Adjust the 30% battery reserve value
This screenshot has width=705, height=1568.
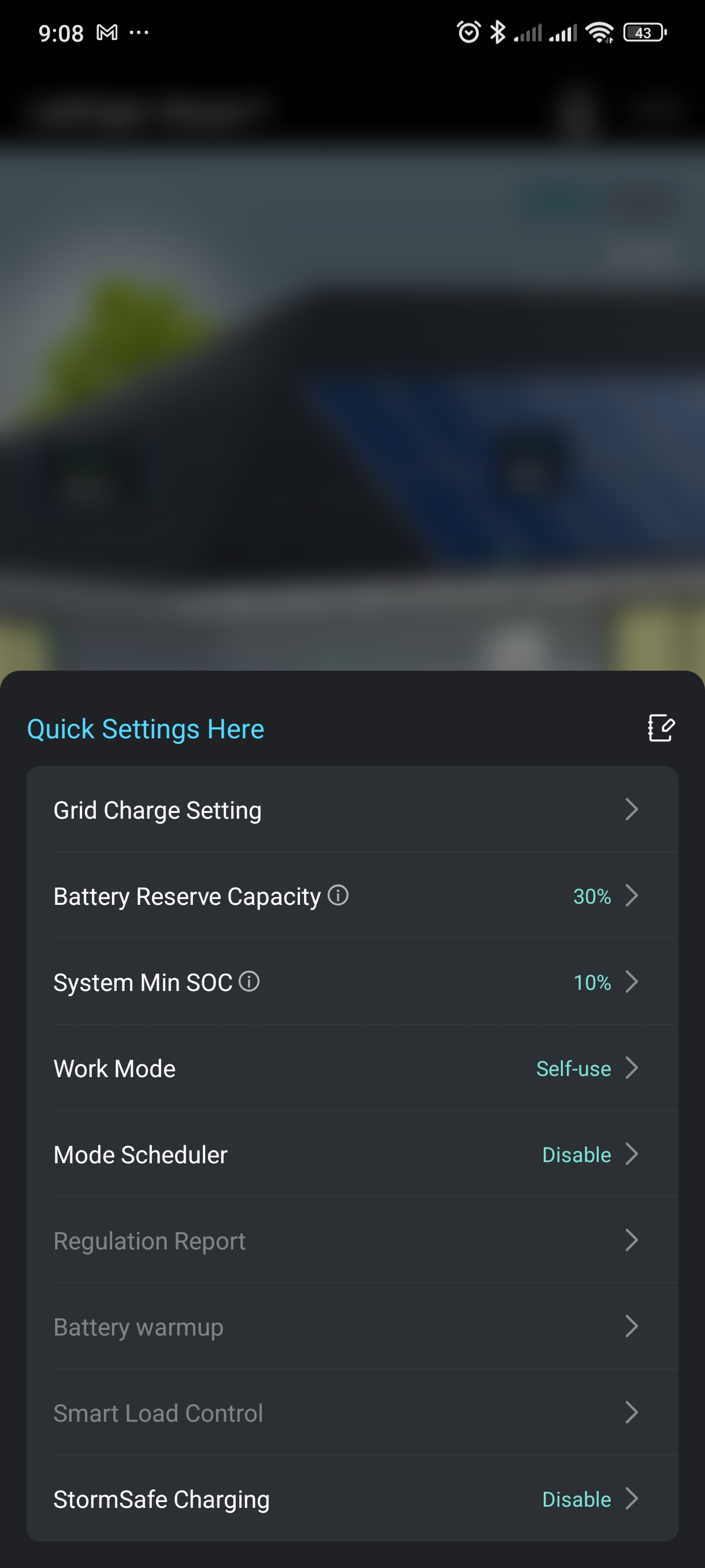pyautogui.click(x=592, y=896)
